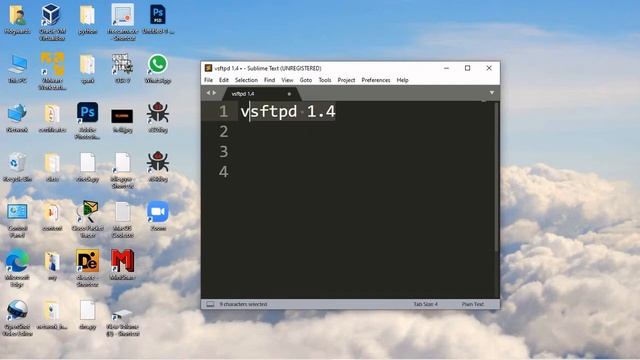Maximize the Sublime Text window
Image resolution: width=640 pixels, height=360 pixels.
coord(468,68)
